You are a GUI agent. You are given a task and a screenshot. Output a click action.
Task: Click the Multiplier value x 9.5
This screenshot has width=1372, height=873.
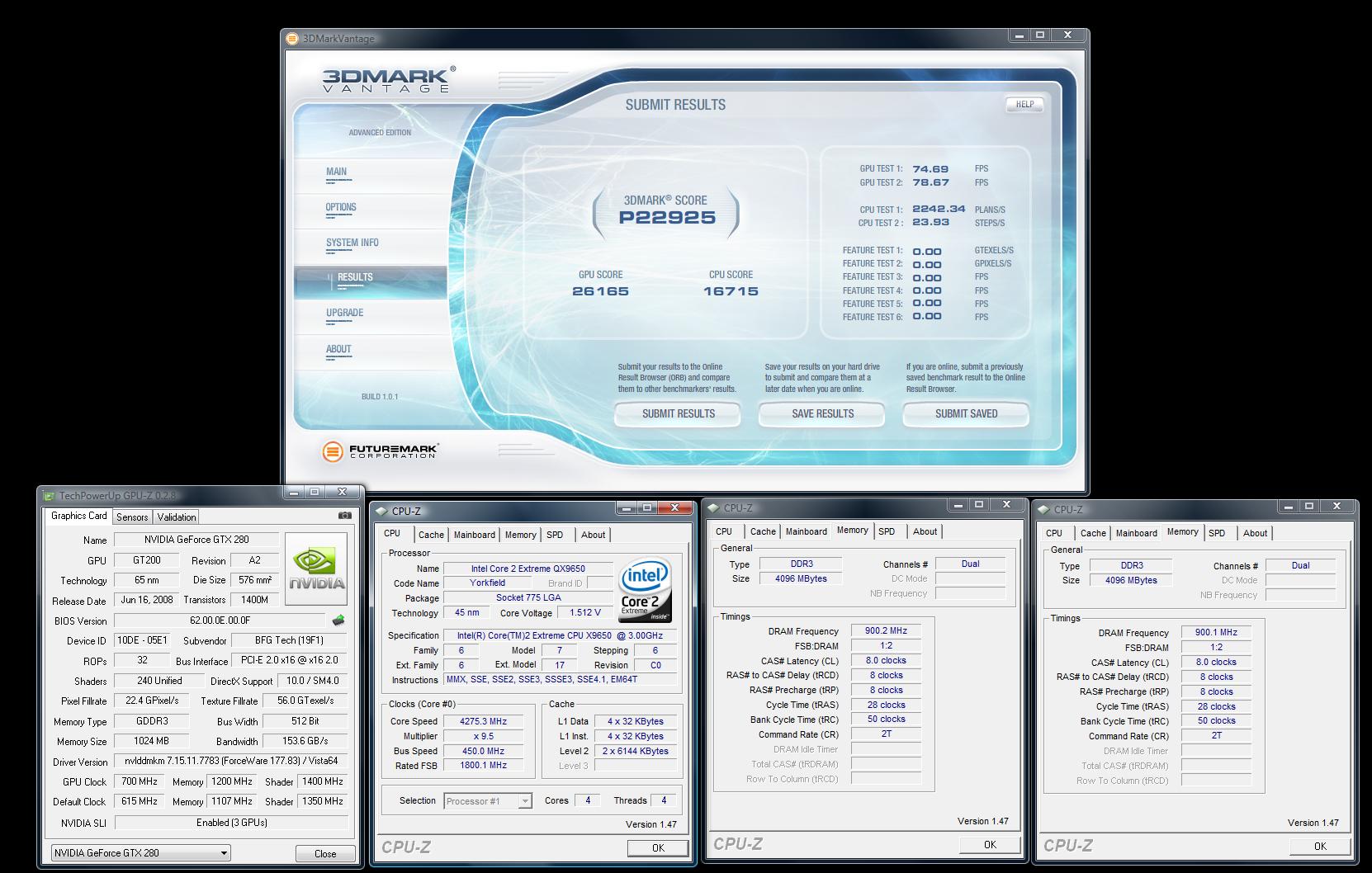484,736
